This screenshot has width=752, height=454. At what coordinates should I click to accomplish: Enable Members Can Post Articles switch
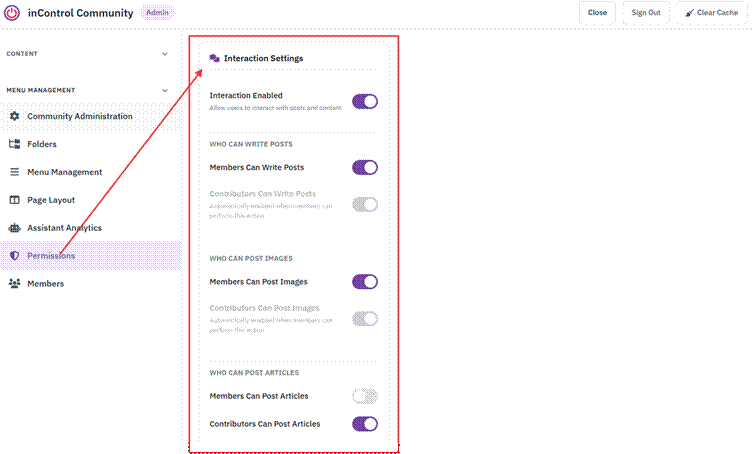click(365, 396)
